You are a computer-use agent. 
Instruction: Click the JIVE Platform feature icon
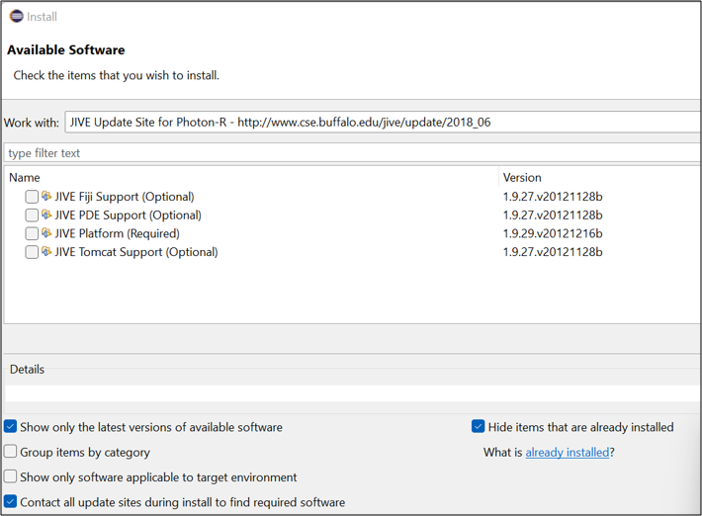[x=47, y=234]
